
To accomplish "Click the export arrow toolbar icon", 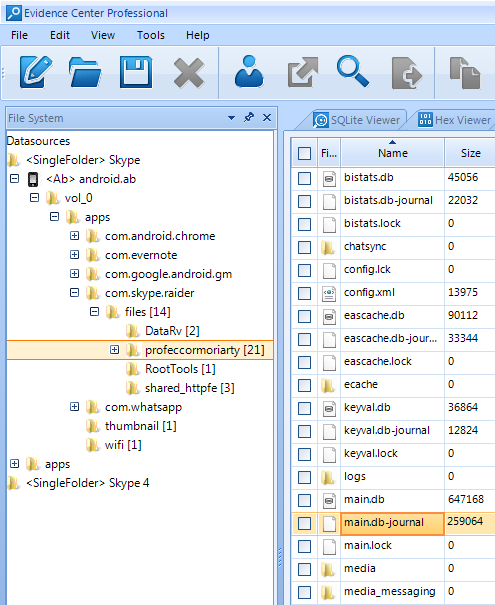I will click(303, 72).
